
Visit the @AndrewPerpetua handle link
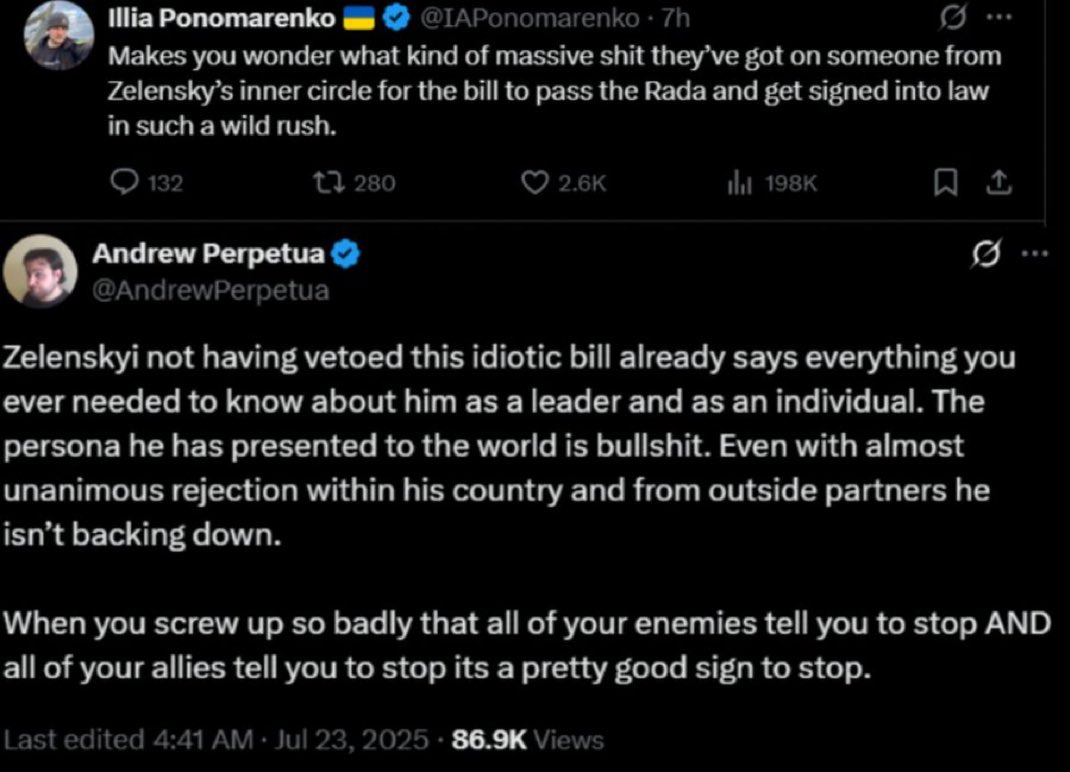[211, 290]
